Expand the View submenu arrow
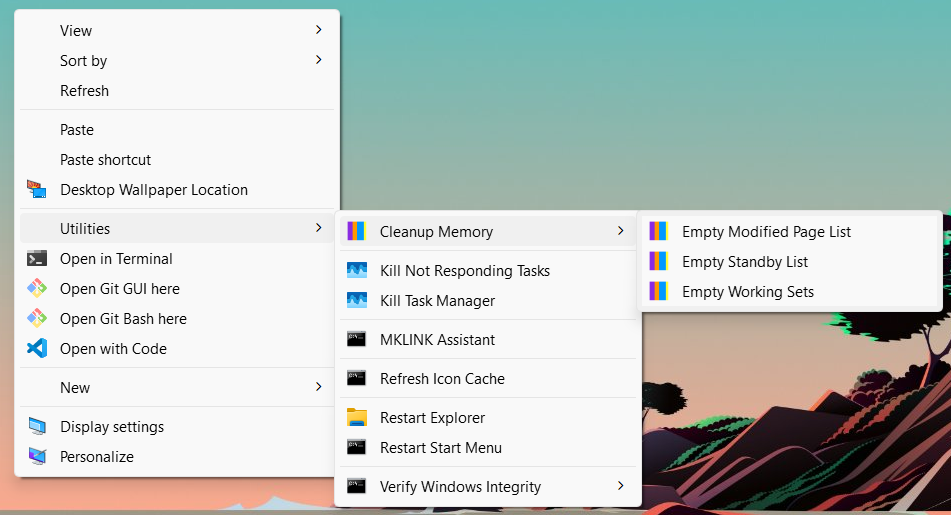 pos(319,30)
